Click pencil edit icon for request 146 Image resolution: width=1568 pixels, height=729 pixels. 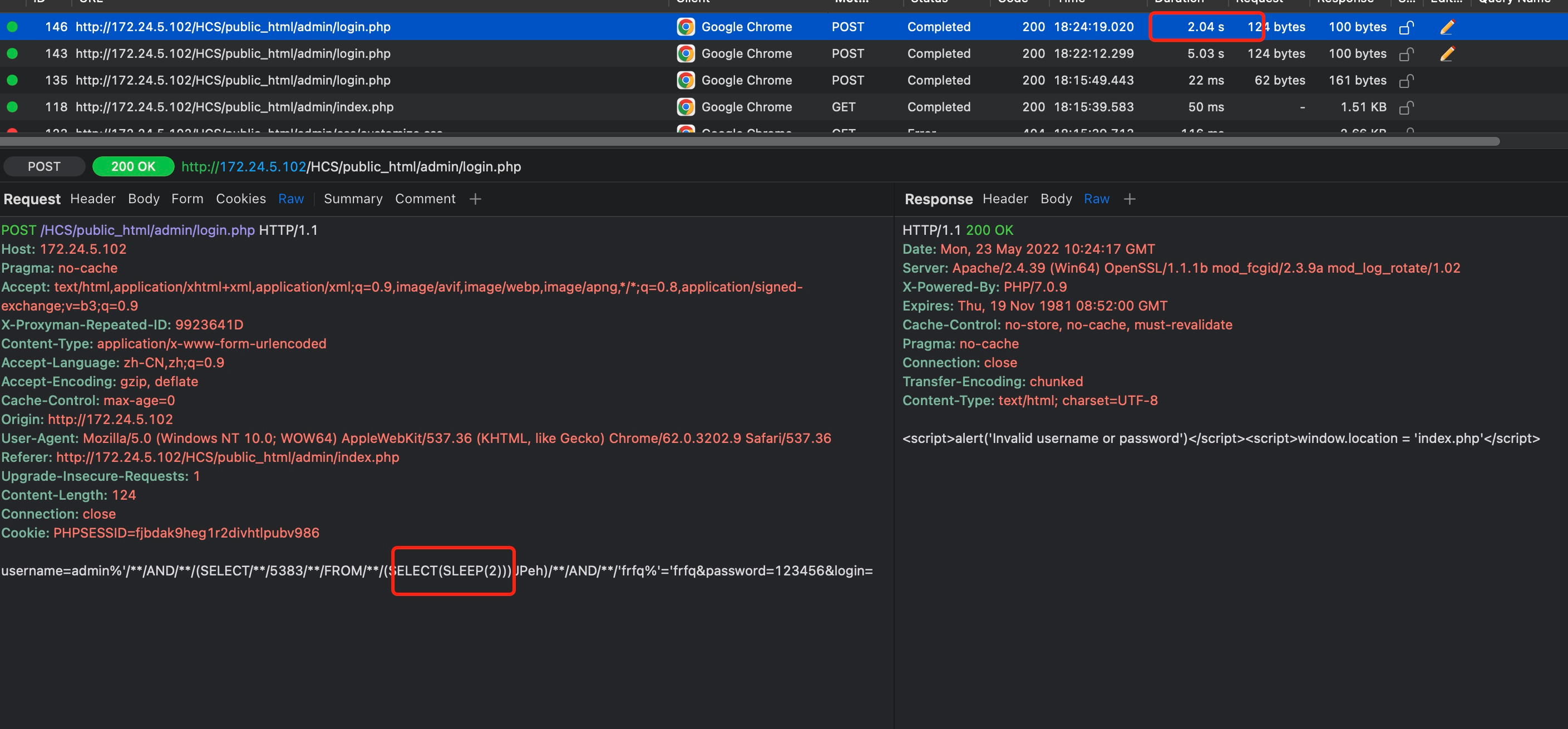tap(1447, 27)
